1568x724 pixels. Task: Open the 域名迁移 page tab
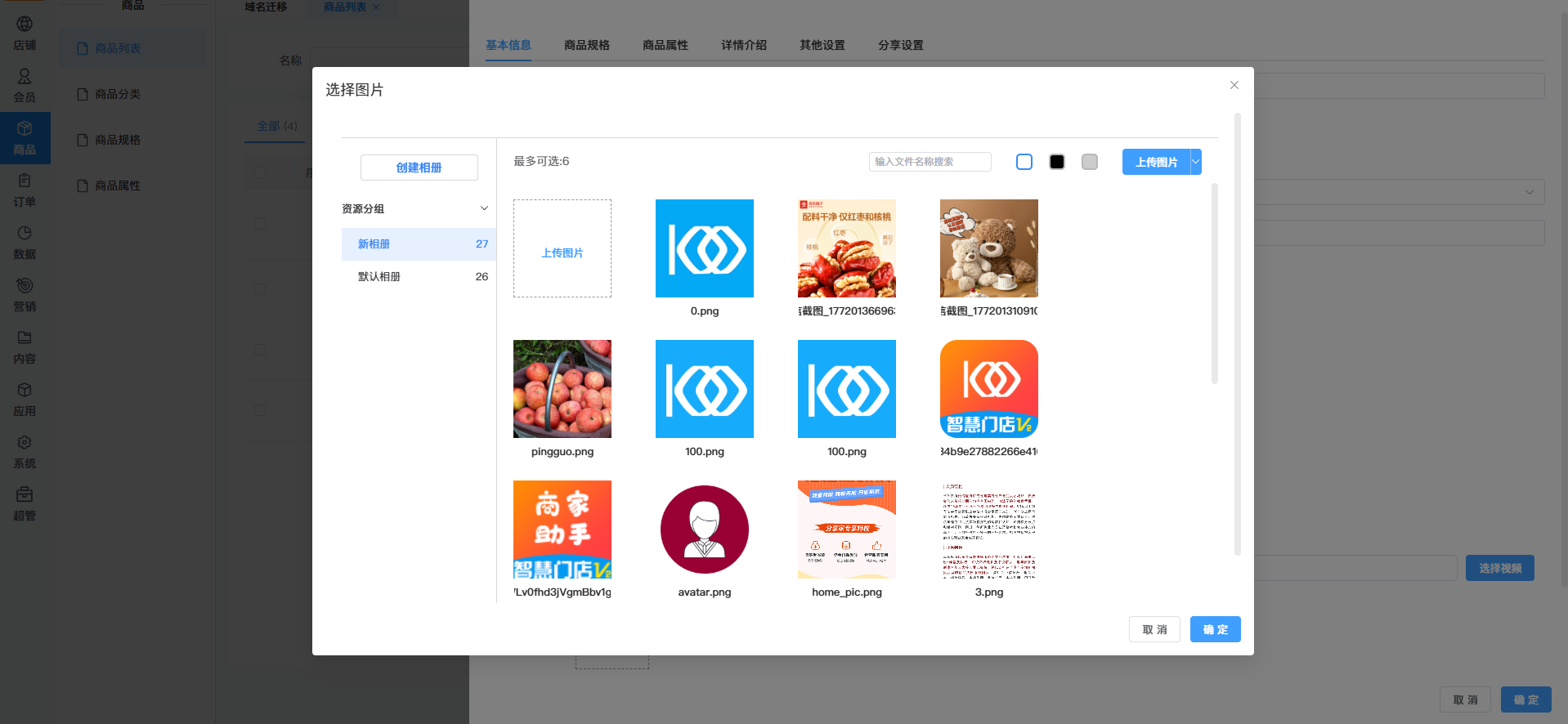pyautogui.click(x=266, y=7)
